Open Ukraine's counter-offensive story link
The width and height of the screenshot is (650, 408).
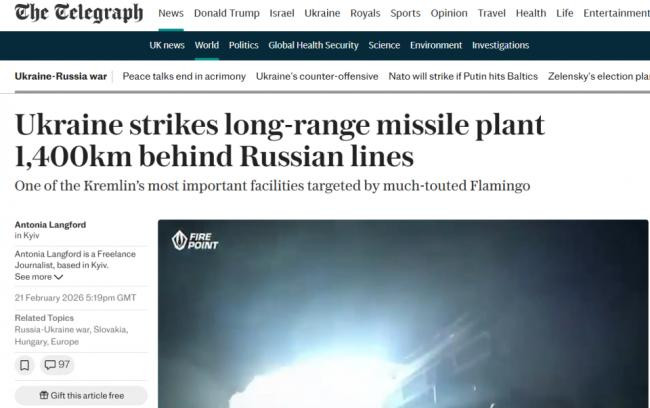pyautogui.click(x=317, y=76)
